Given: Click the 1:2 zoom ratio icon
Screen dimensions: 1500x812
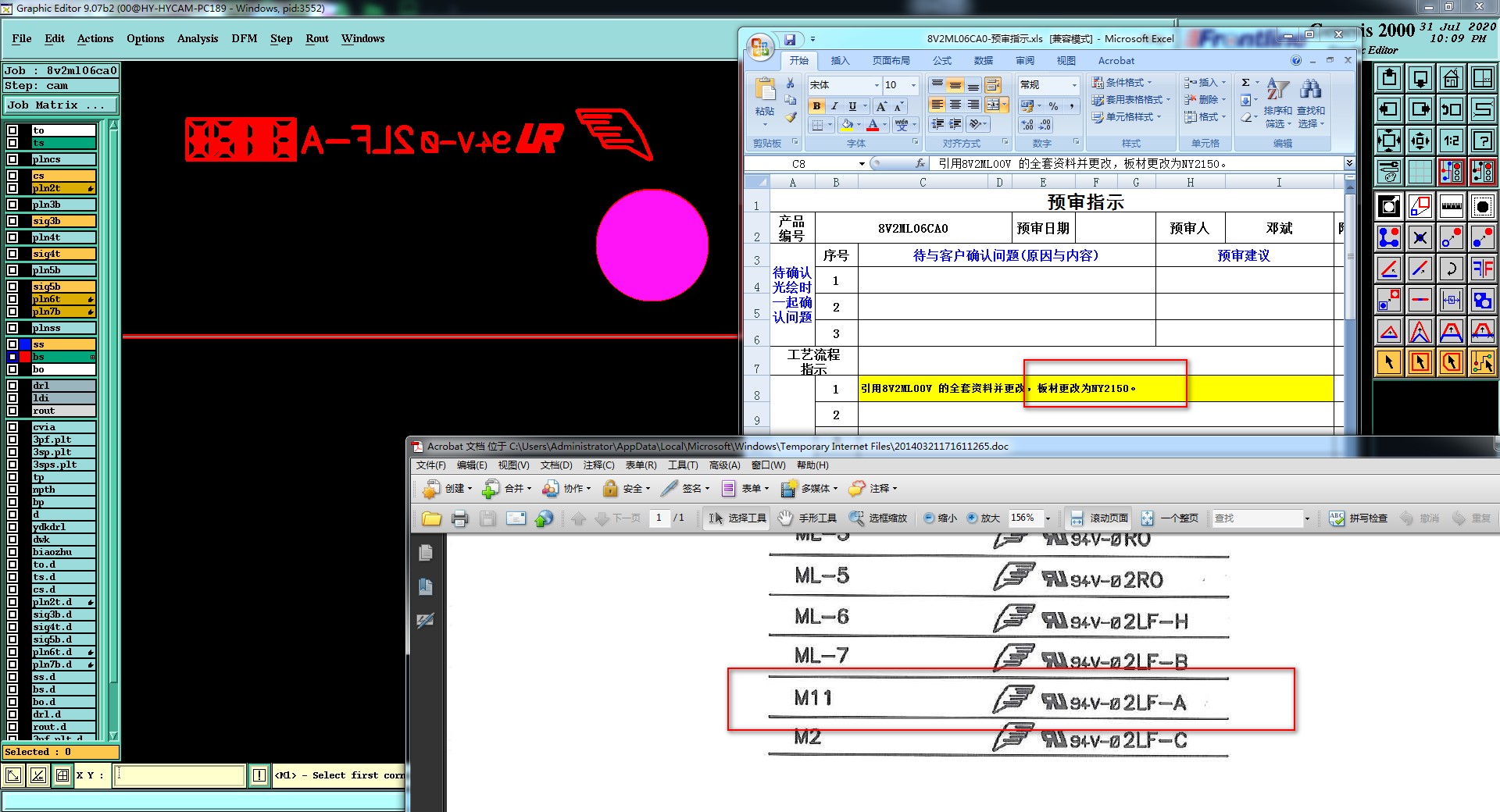Looking at the screenshot, I should [1452, 141].
